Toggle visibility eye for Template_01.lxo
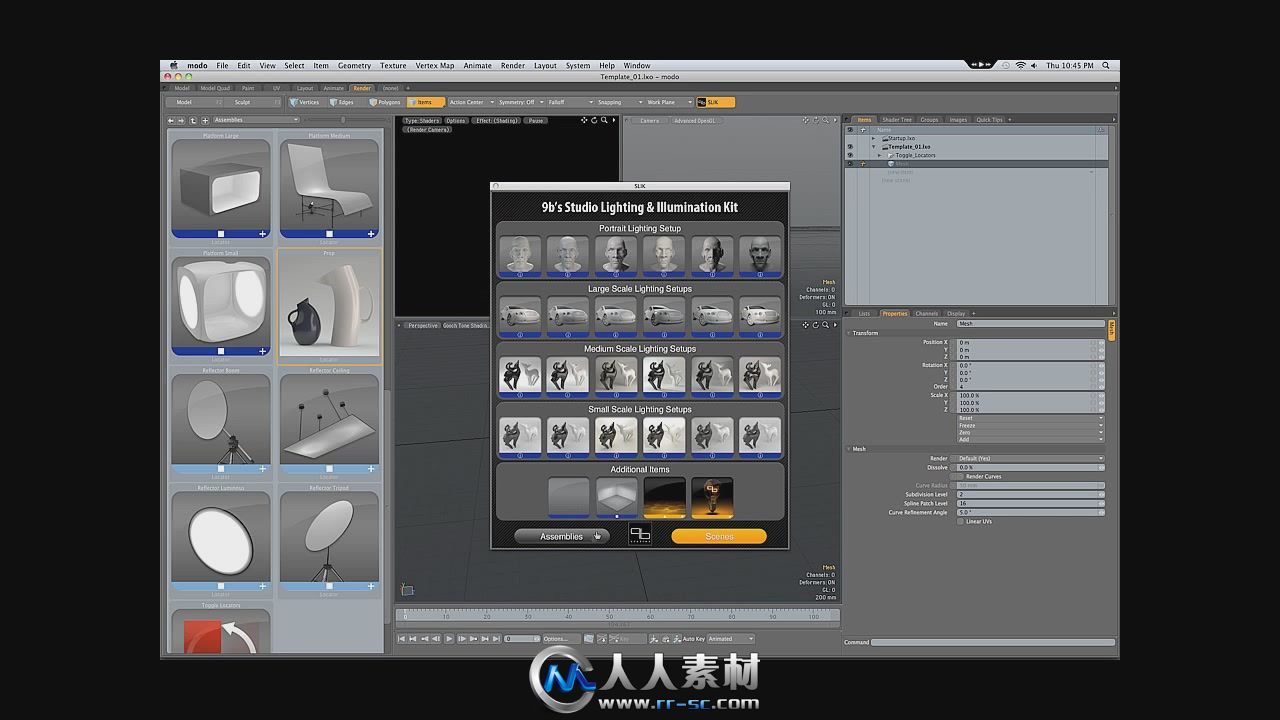The height and width of the screenshot is (720, 1280). [x=850, y=147]
